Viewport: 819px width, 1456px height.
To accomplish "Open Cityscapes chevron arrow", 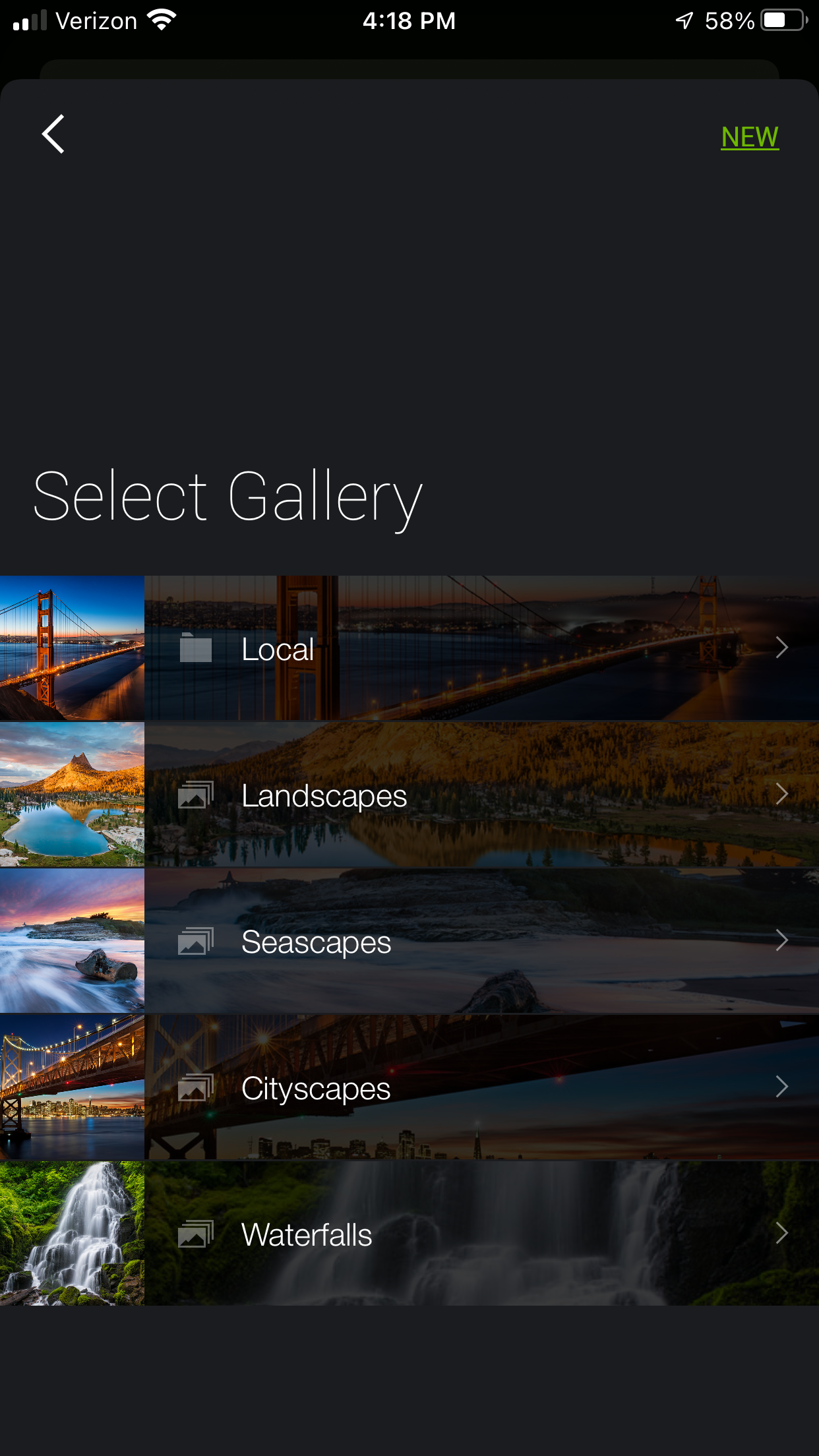I will pos(782,1087).
